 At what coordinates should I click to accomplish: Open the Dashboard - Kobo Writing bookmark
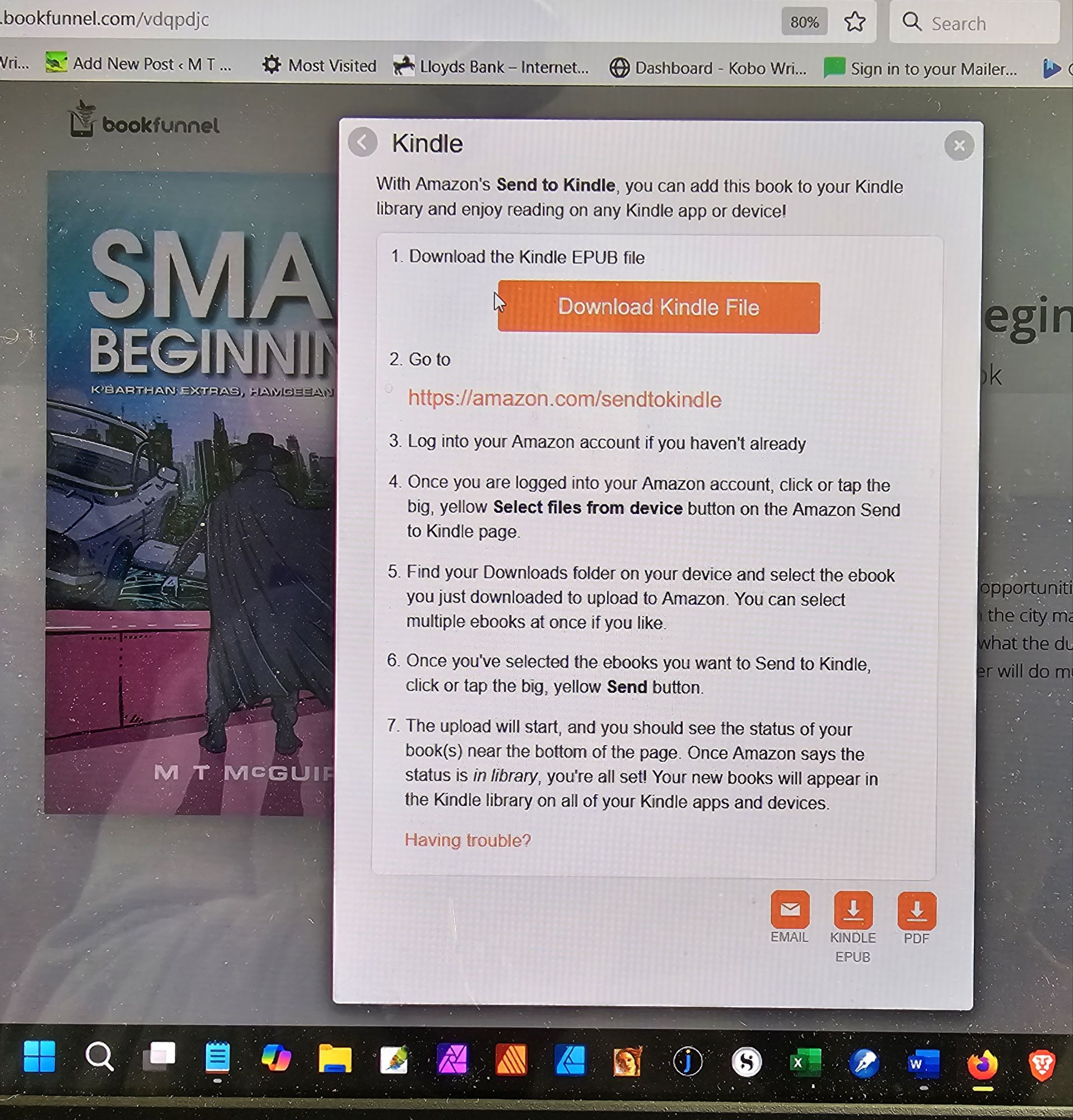tap(708, 68)
